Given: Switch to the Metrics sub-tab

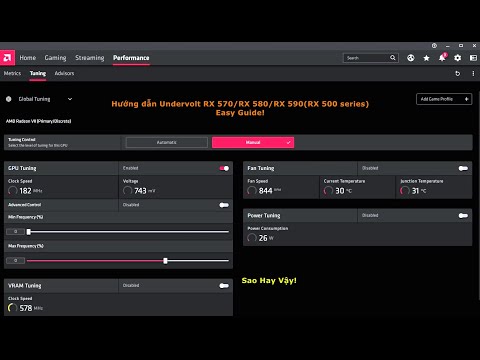Looking at the screenshot, I should [x=12, y=73].
